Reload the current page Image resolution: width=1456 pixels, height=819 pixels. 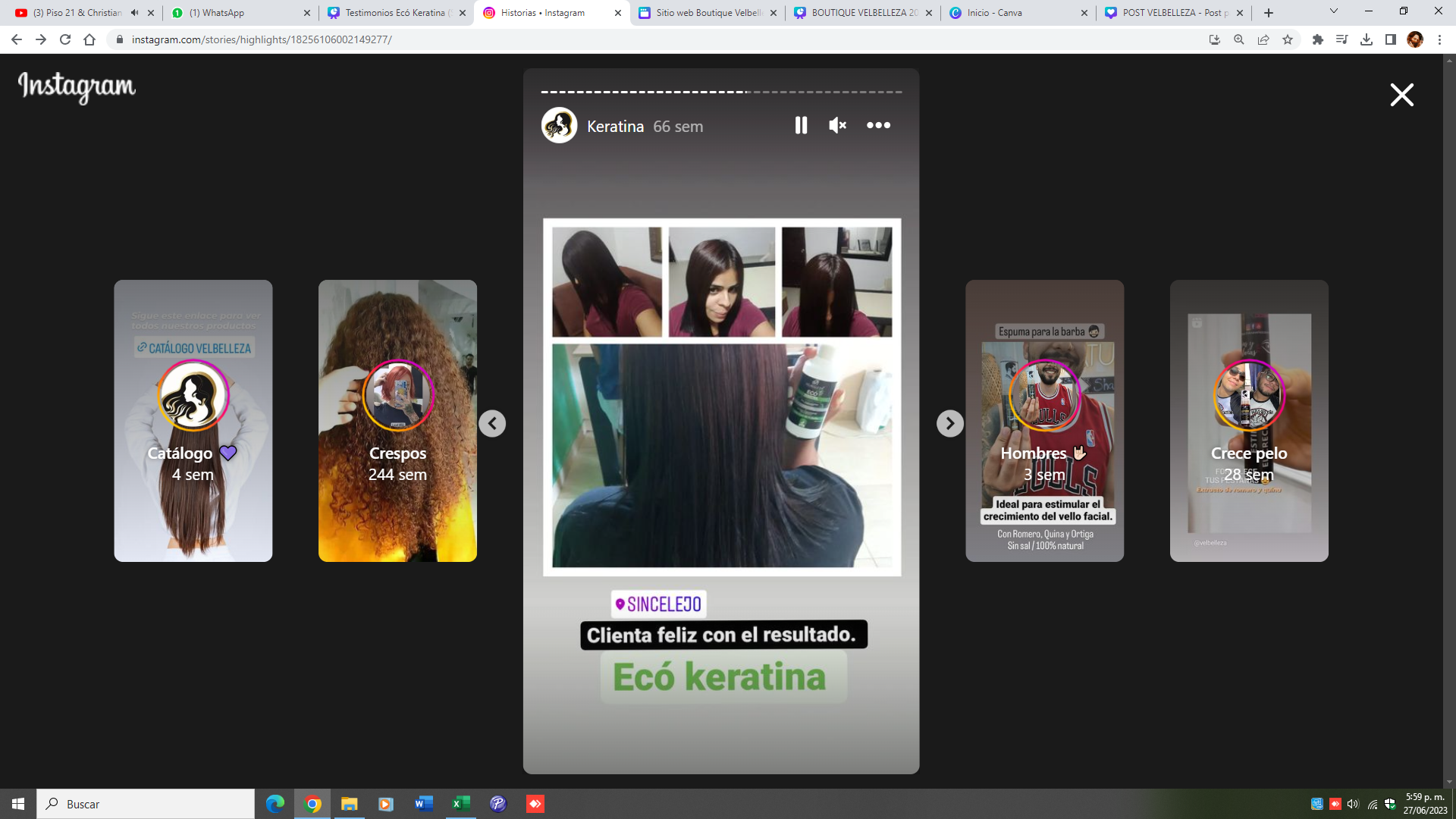(x=65, y=39)
